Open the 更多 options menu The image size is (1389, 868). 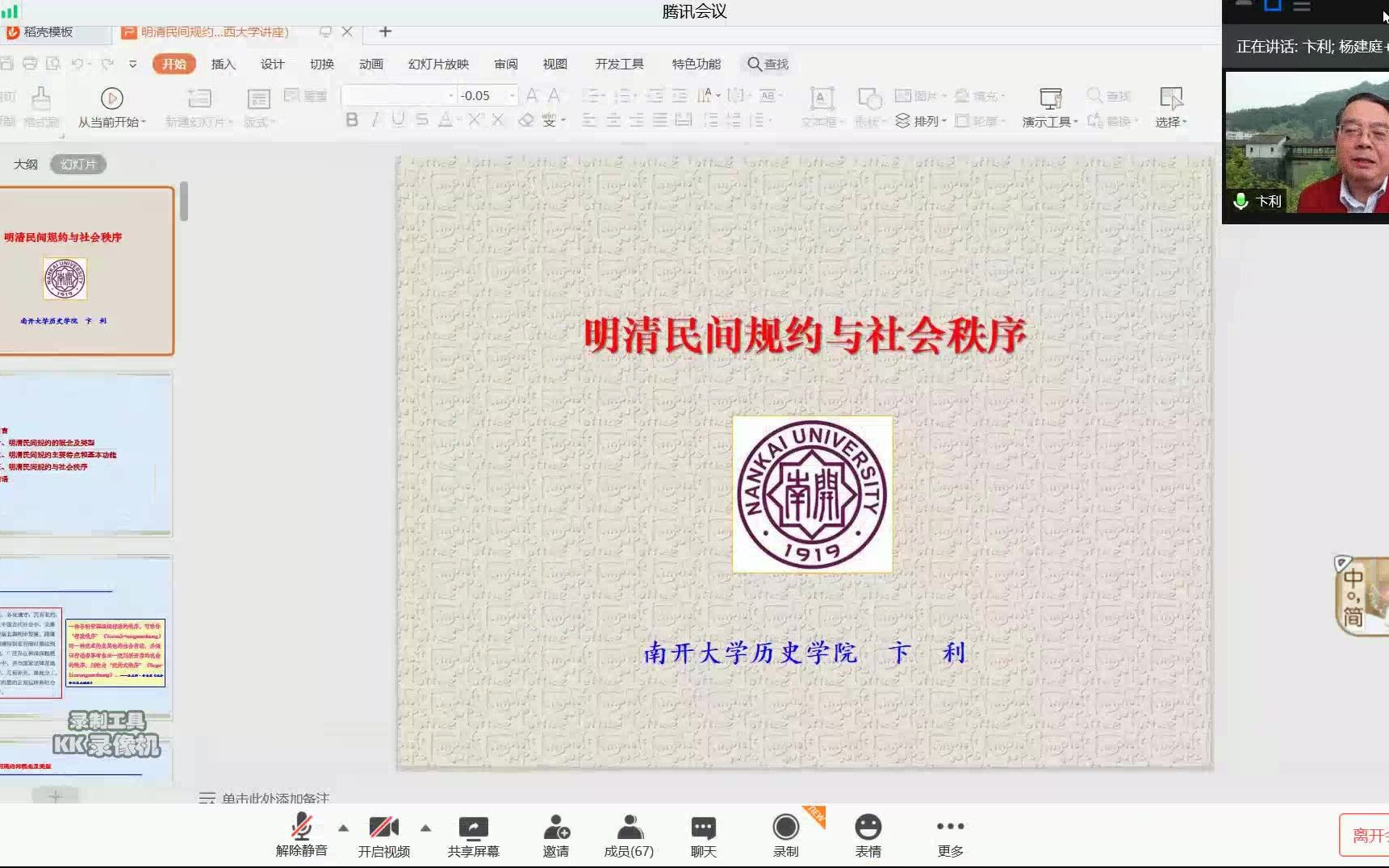951,835
